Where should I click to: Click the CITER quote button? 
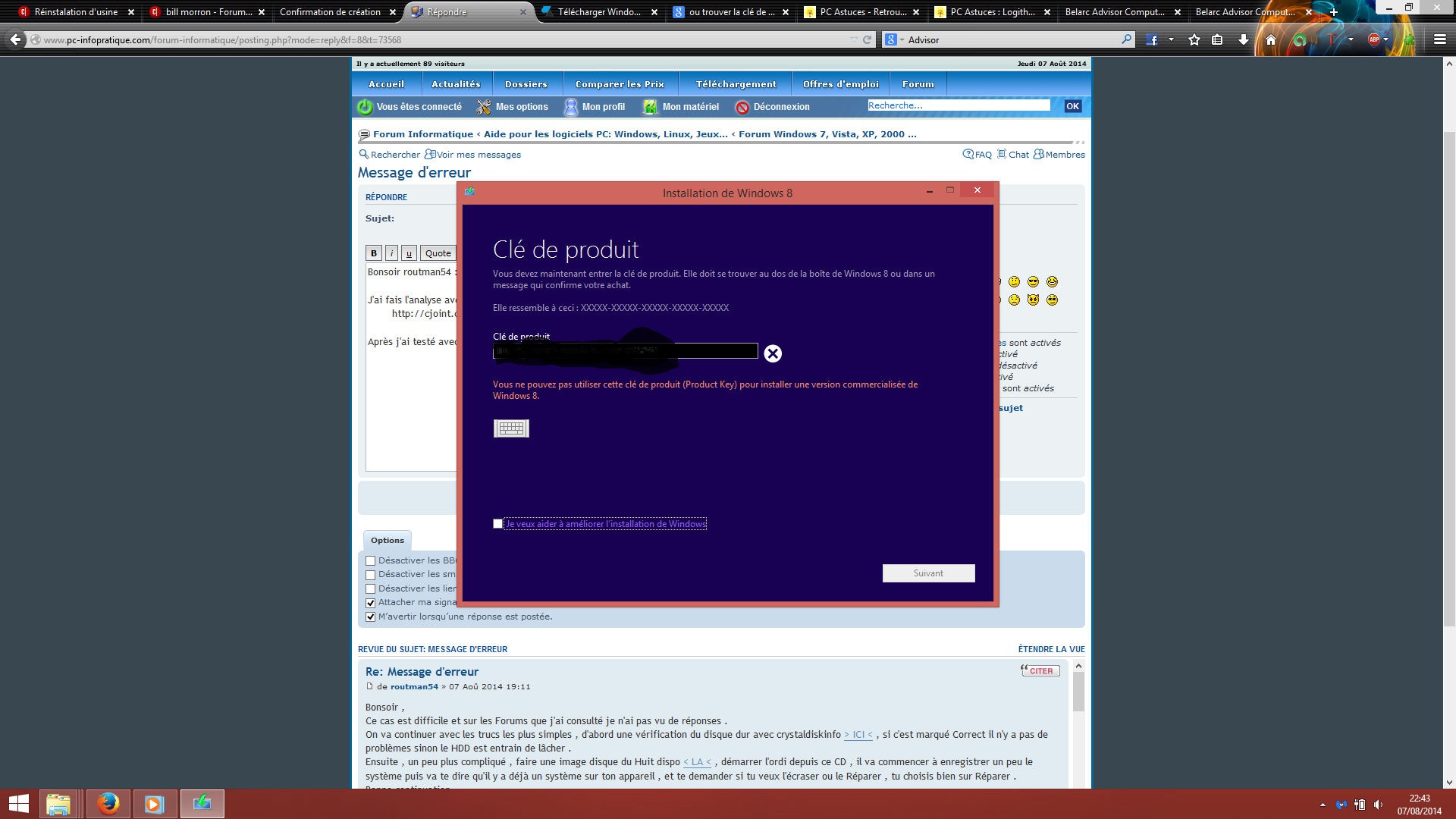click(1040, 670)
